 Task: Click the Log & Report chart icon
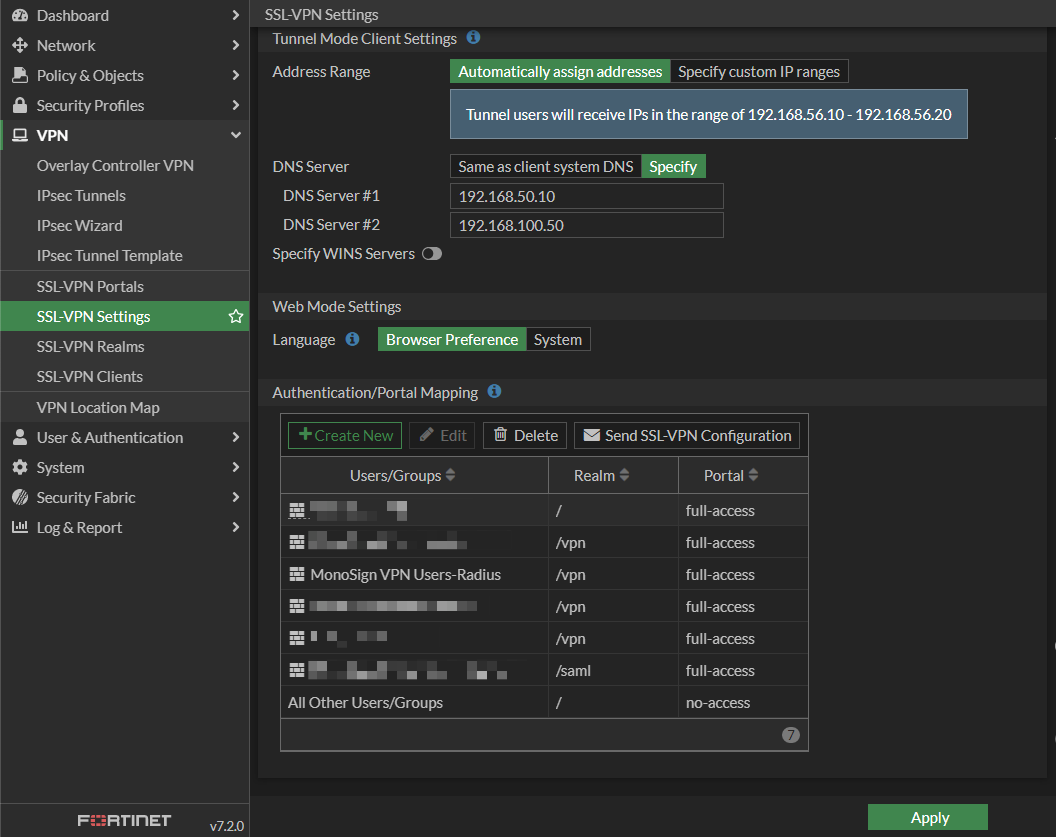(x=19, y=528)
